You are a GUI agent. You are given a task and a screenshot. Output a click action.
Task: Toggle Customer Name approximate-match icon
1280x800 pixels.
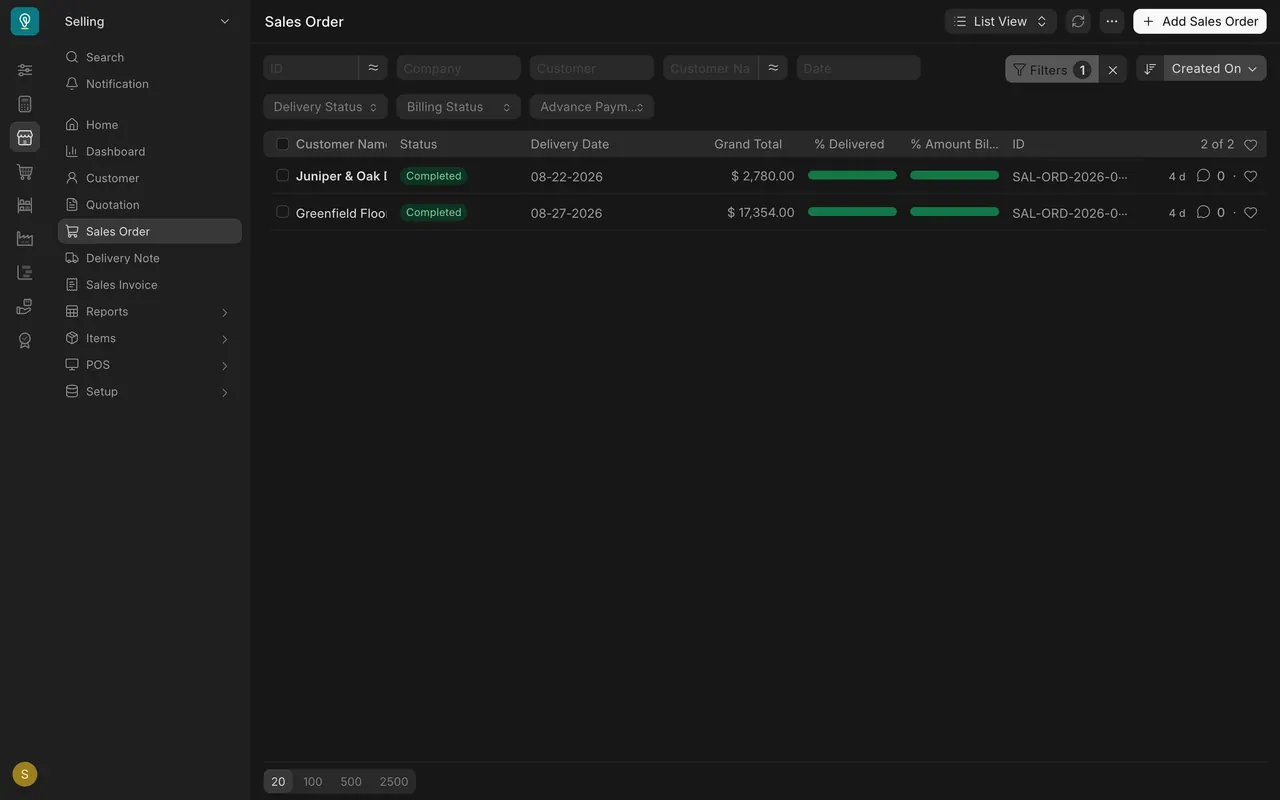pyautogui.click(x=773, y=68)
